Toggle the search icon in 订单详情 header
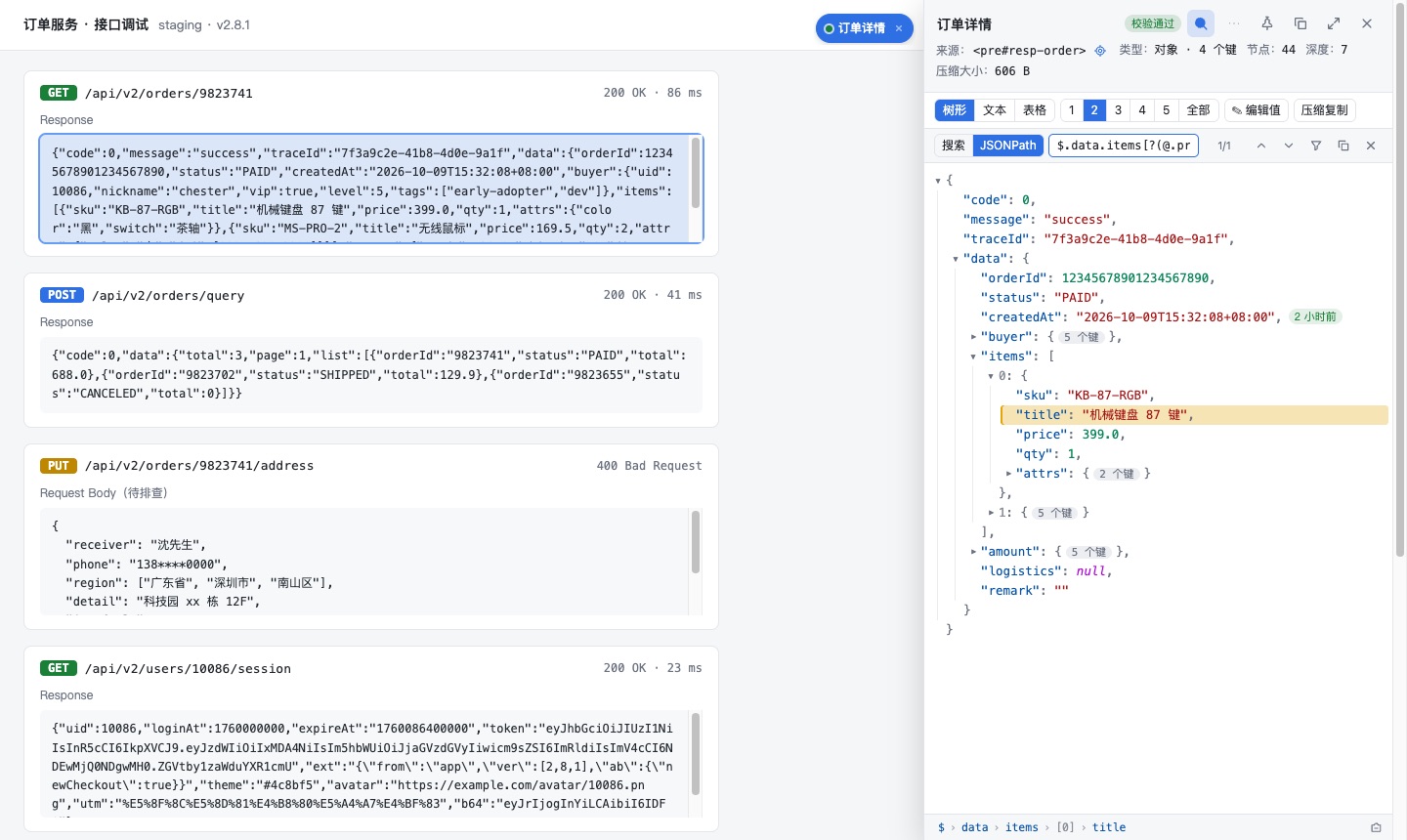 pos(1201,23)
